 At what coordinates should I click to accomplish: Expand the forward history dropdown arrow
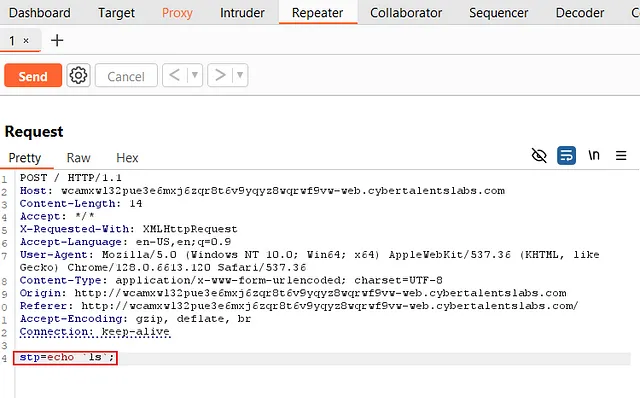pyautogui.click(x=240, y=75)
